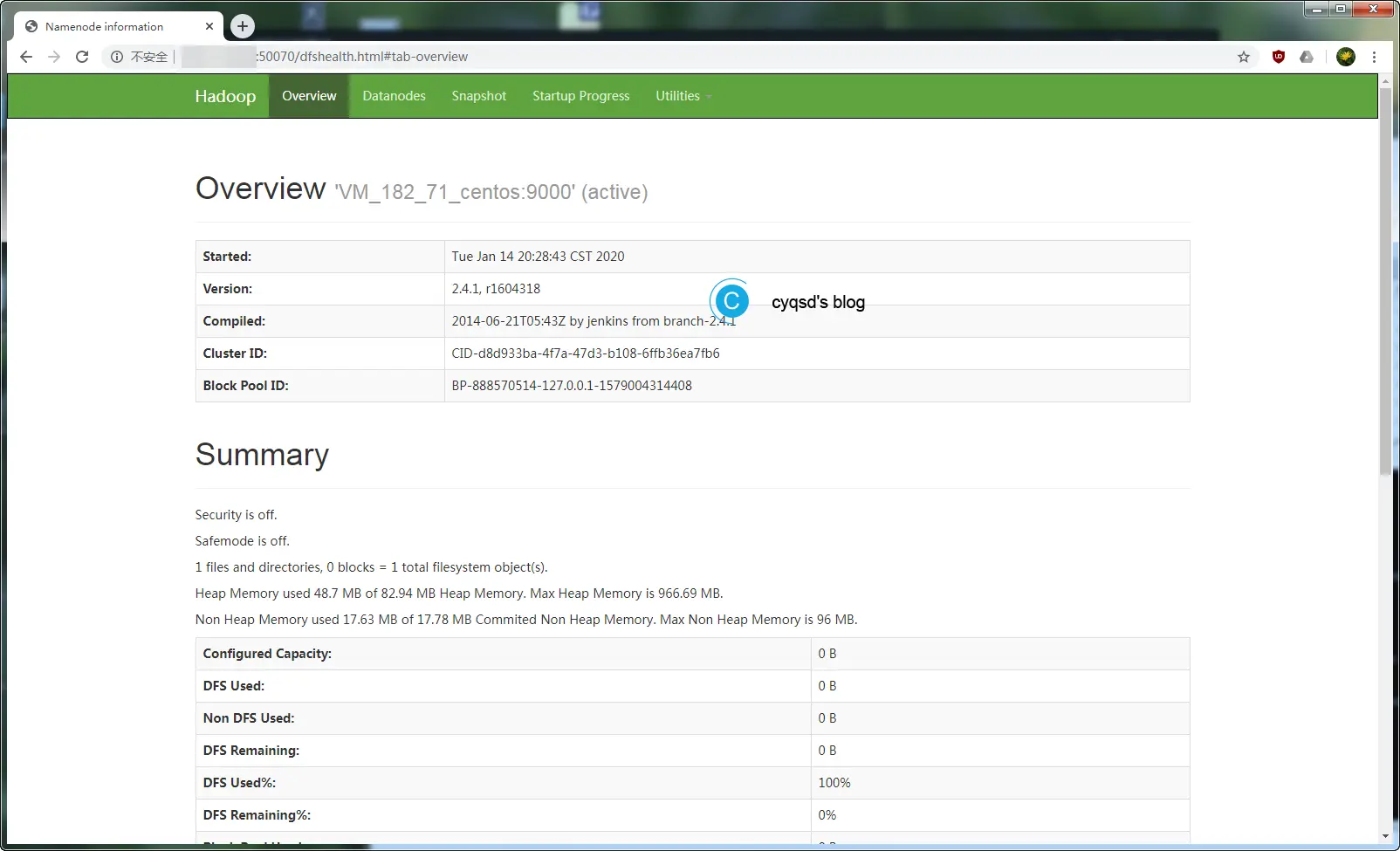1400x851 pixels.
Task: Expand the Utilities dropdown menu
Action: [683, 96]
